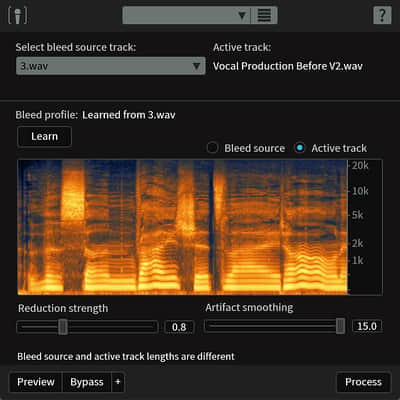The image size is (400, 400).
Task: Click the Artifact smoothing slider handle
Action: 340,326
